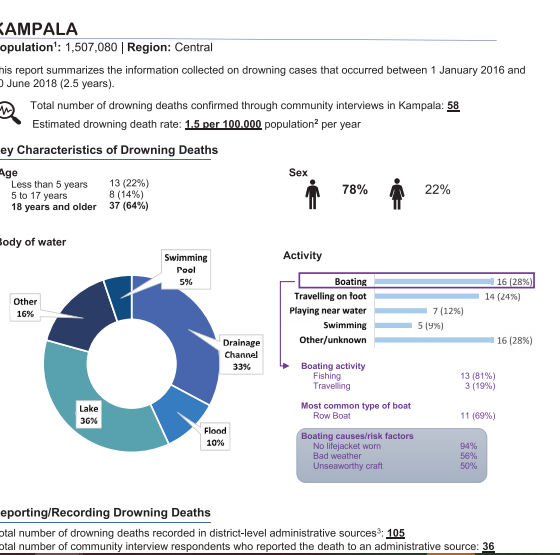Click the male figure icon
Screen dimensions: 560x555
coord(312,194)
